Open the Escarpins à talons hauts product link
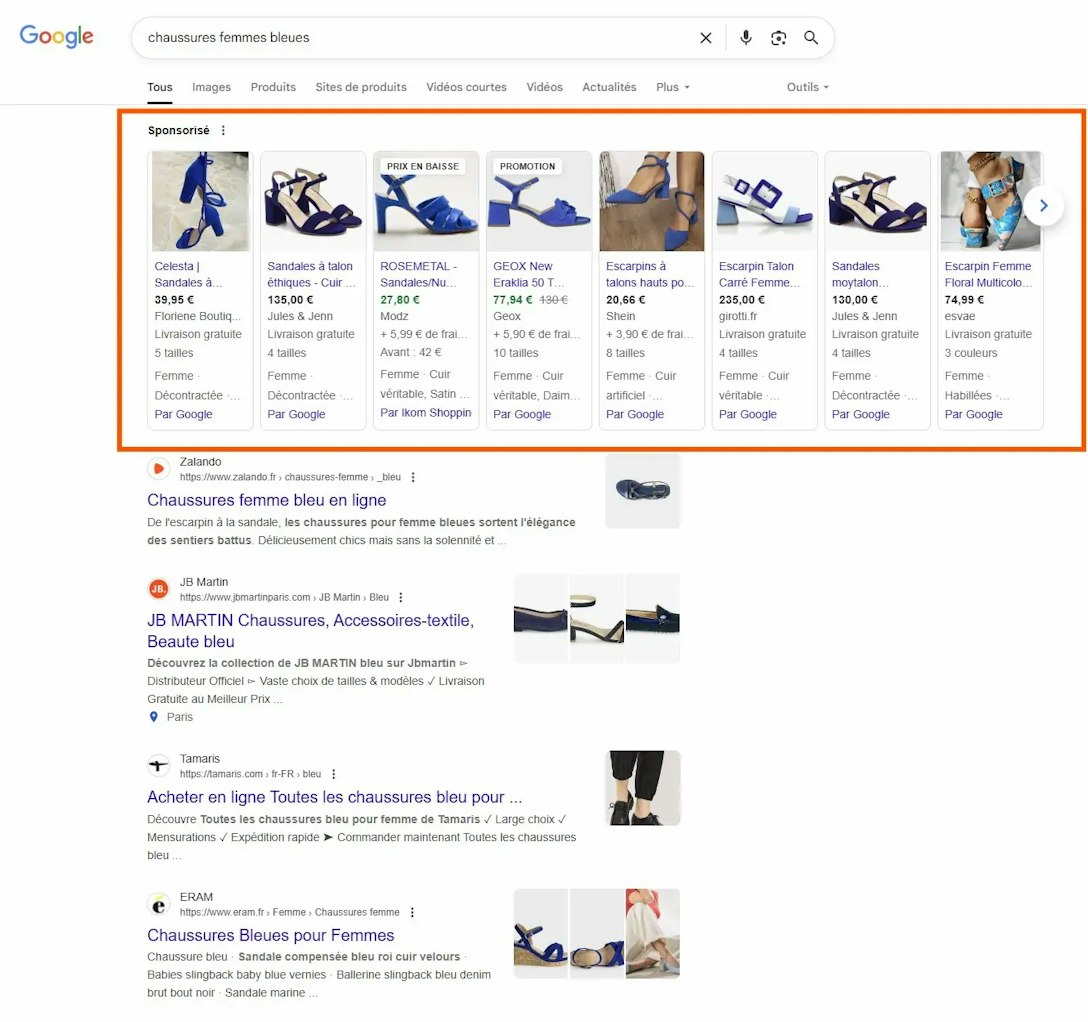 (x=650, y=274)
